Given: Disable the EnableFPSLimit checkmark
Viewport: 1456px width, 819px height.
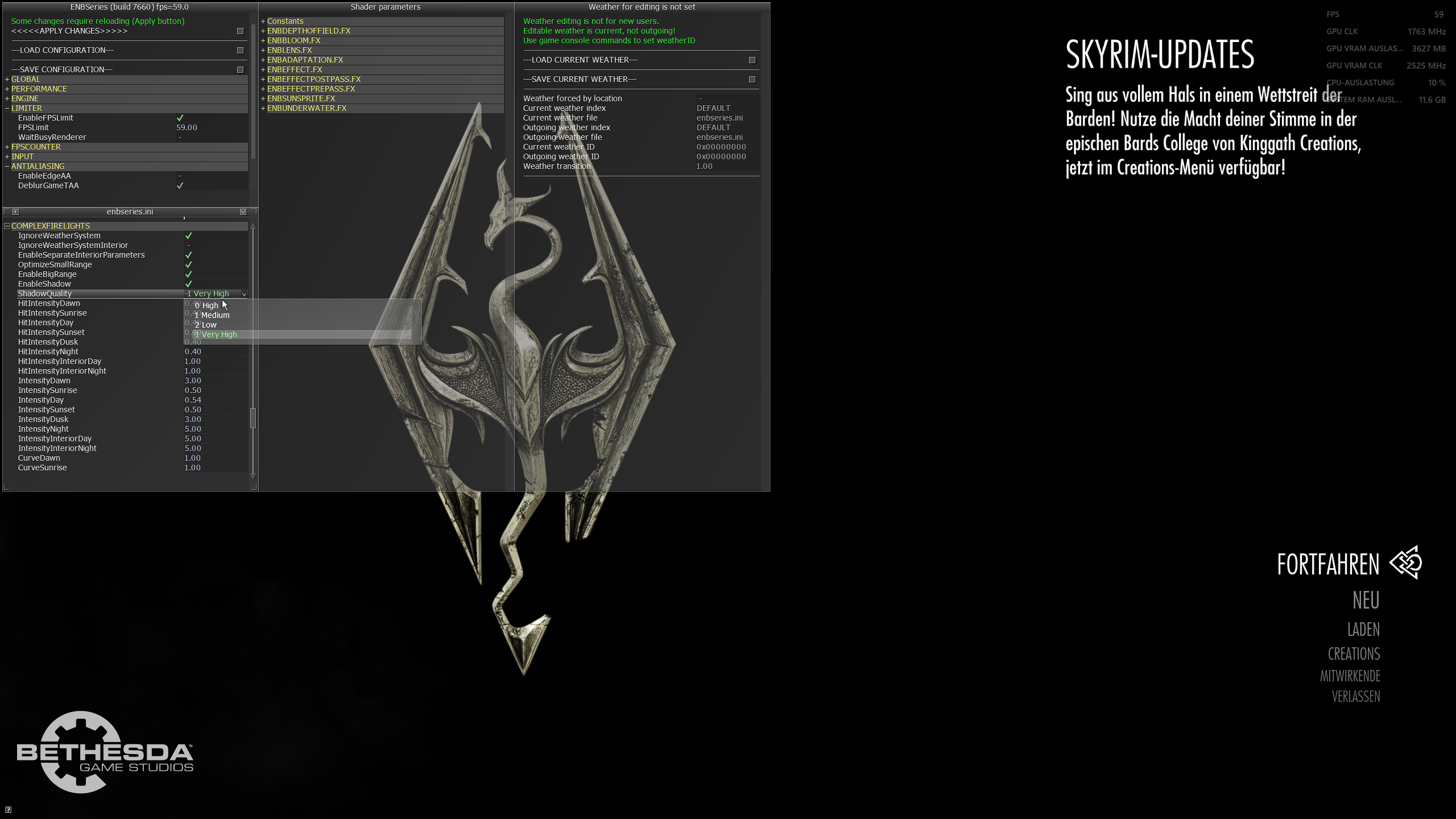Looking at the screenshot, I should point(180,118).
